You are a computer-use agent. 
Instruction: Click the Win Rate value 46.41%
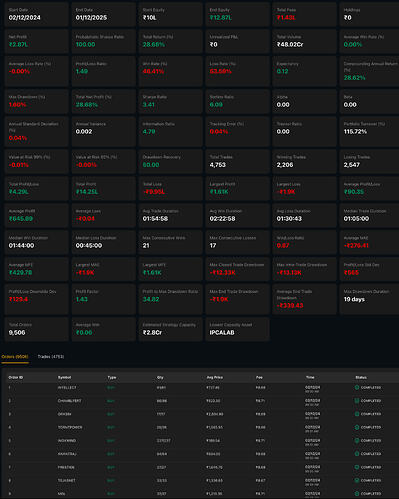(x=153, y=71)
